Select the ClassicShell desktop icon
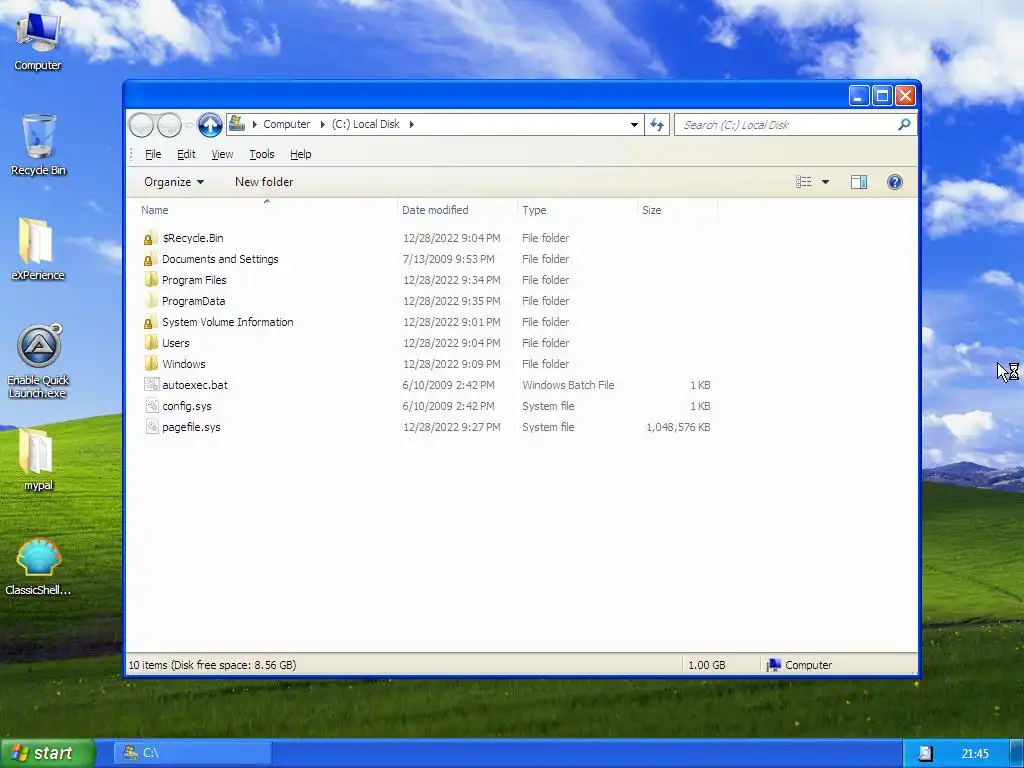 (38, 567)
